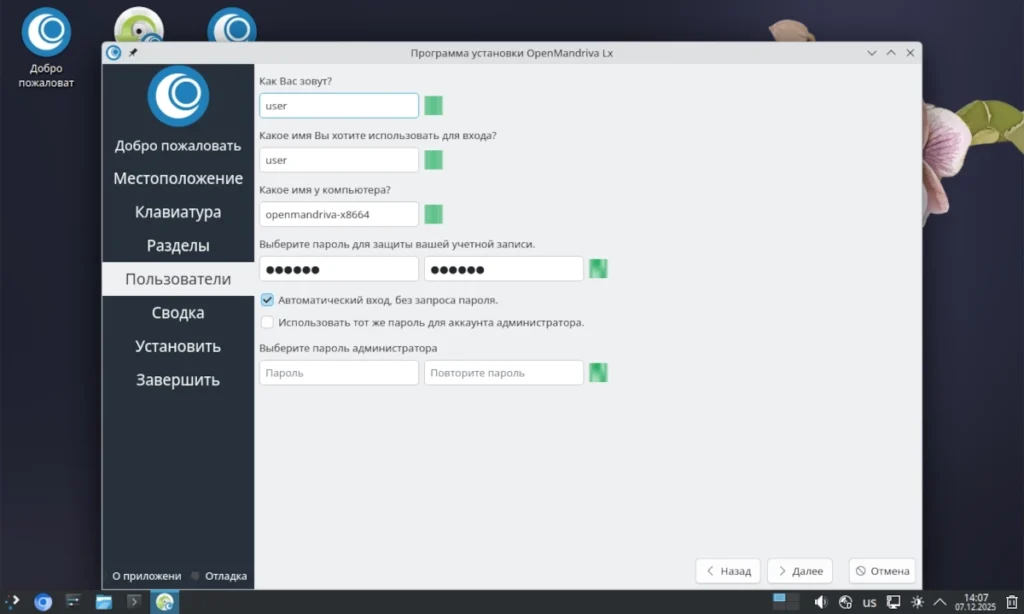Open the third OpenMandriva desktop icon
1024x614 pixels.
click(232, 26)
